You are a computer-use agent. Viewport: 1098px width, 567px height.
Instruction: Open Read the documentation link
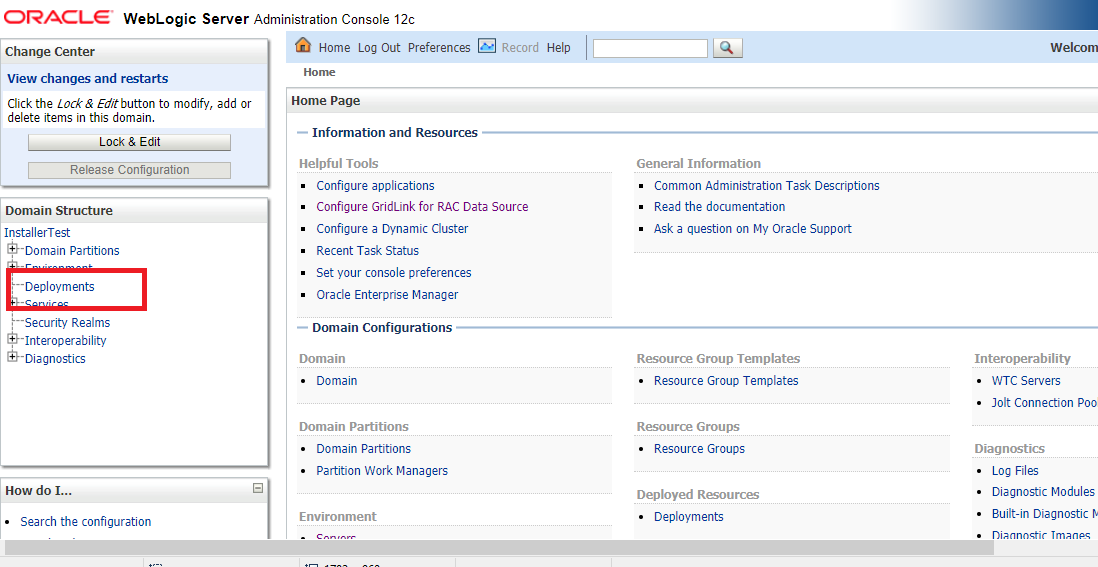pyautogui.click(x=719, y=206)
